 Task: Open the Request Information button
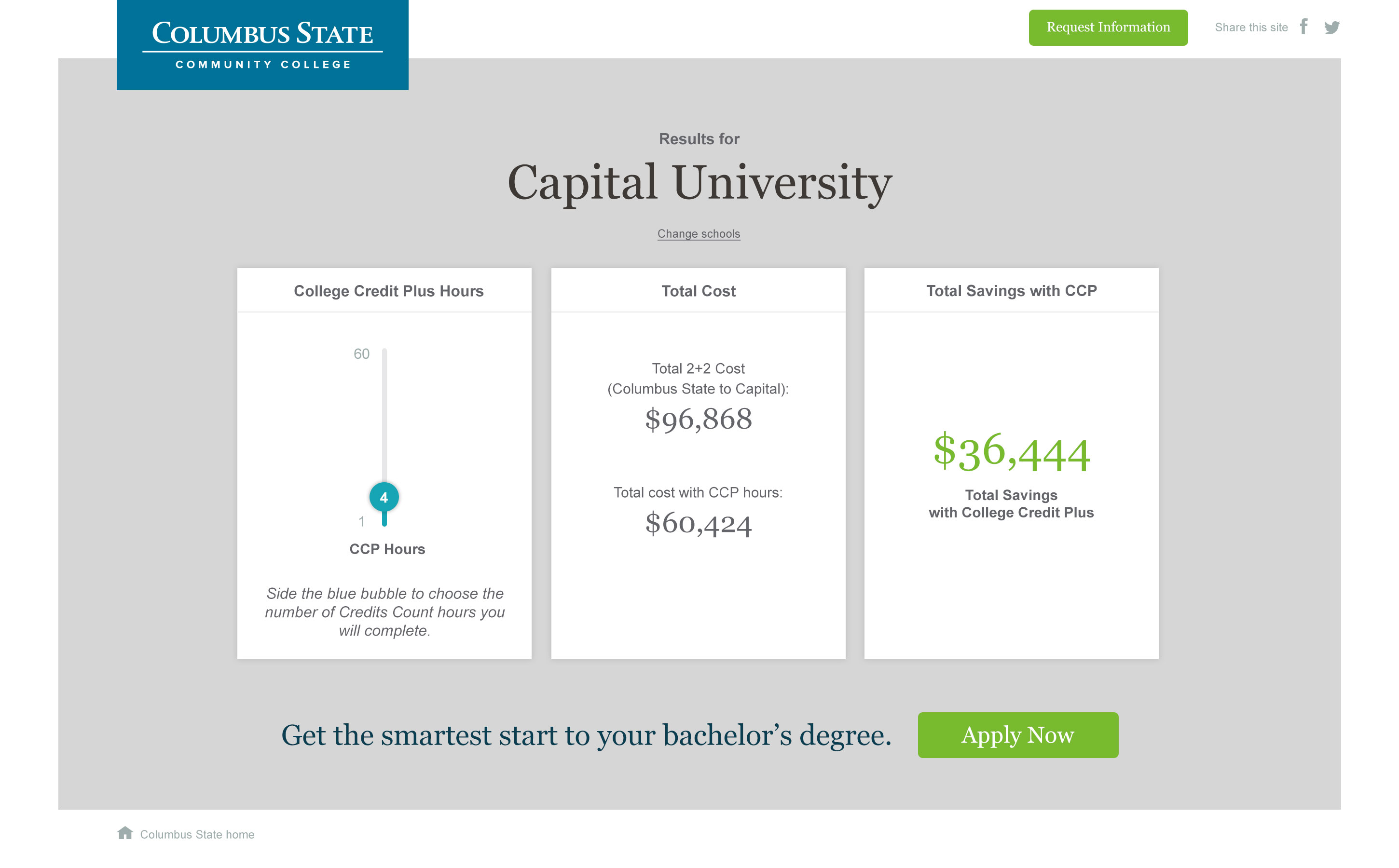tap(1108, 27)
